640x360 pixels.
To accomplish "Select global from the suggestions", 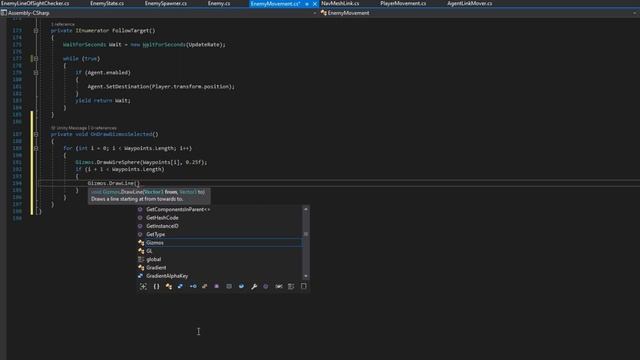I will pos(154,260).
